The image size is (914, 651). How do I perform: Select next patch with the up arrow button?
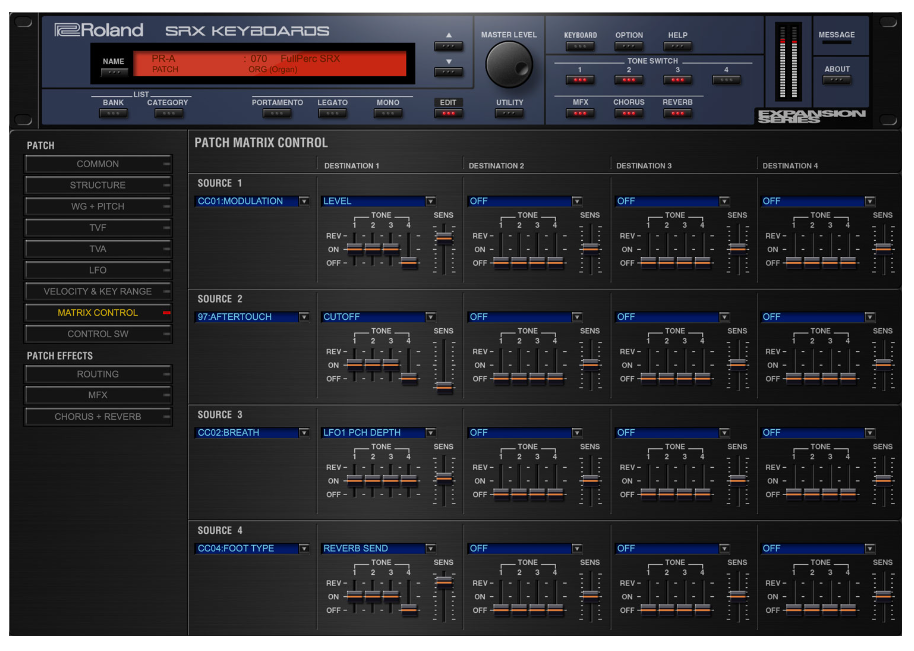448,46
